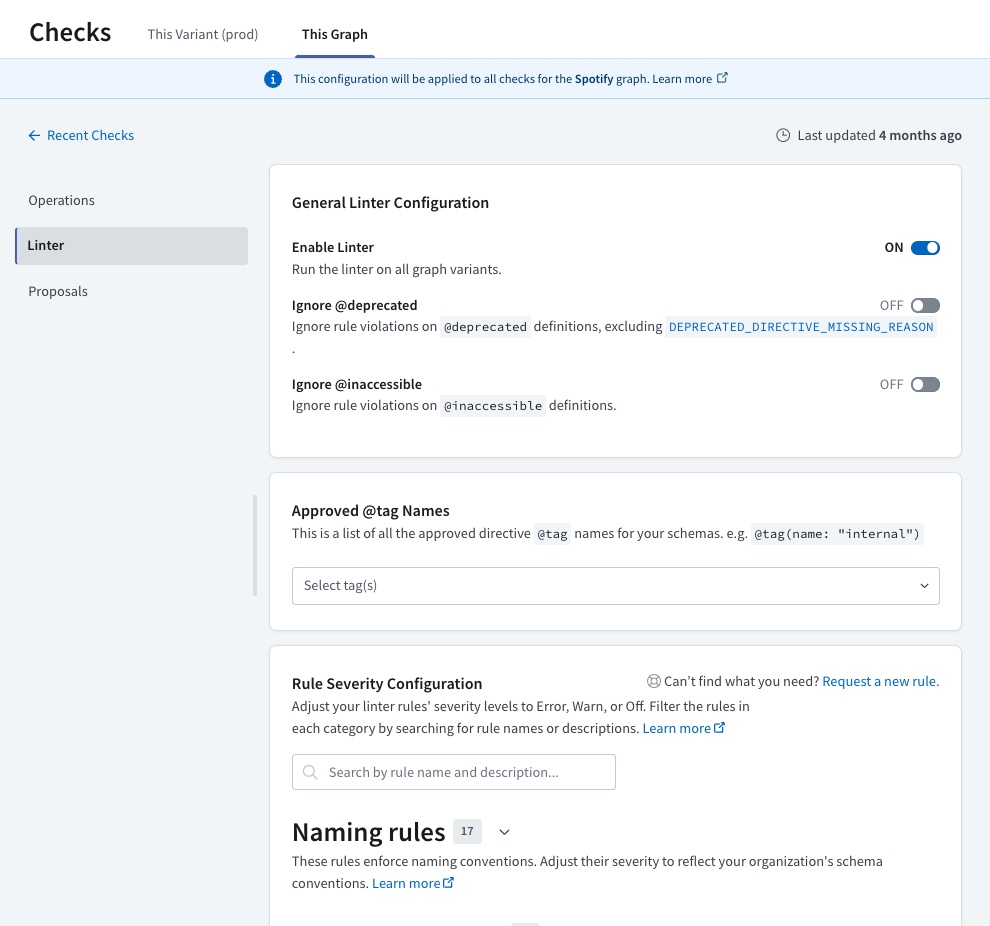Screen dimensions: 990x926
Task: Click the face icon before Can't find what you need
Action: click(654, 681)
